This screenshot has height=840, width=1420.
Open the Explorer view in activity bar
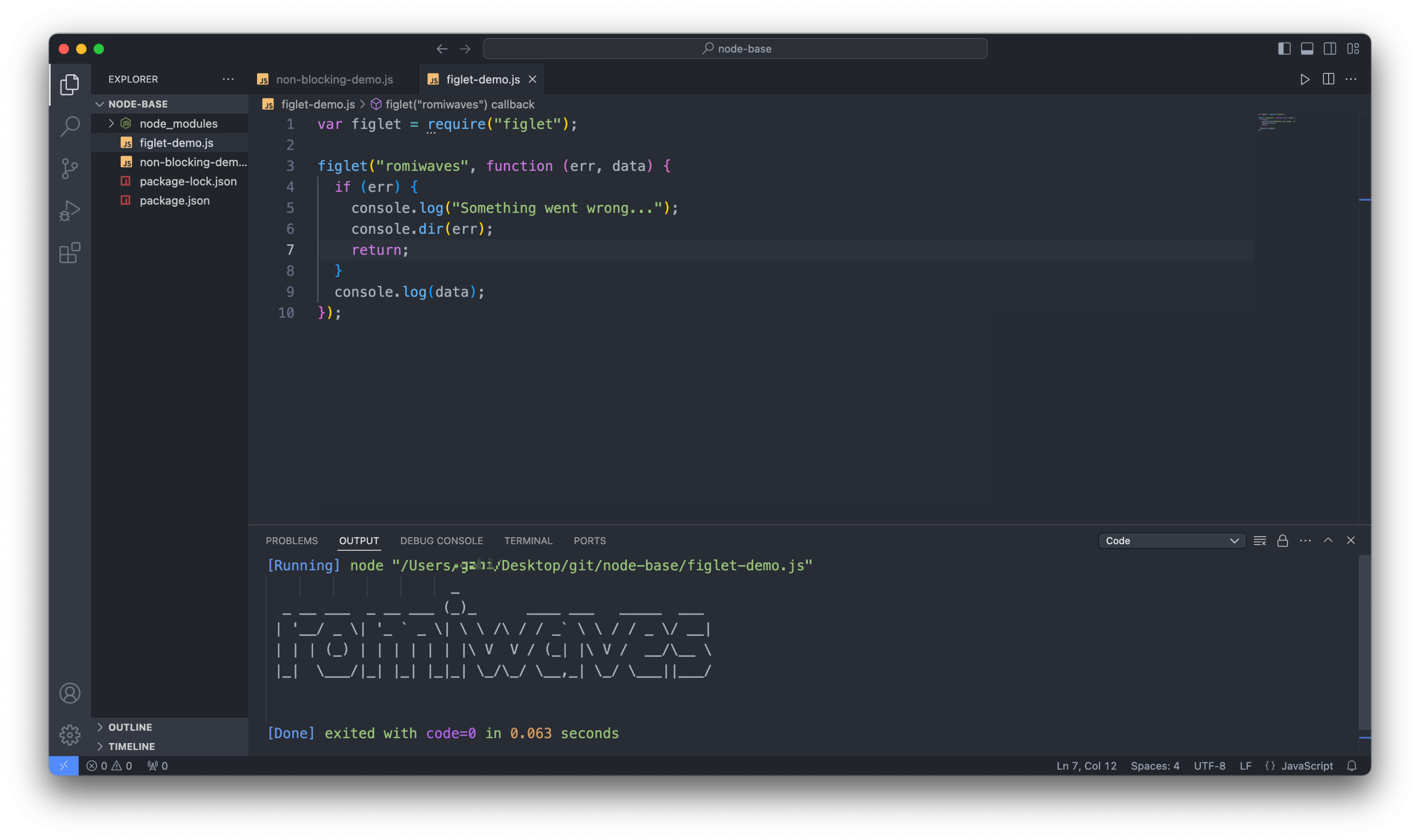pos(70,84)
